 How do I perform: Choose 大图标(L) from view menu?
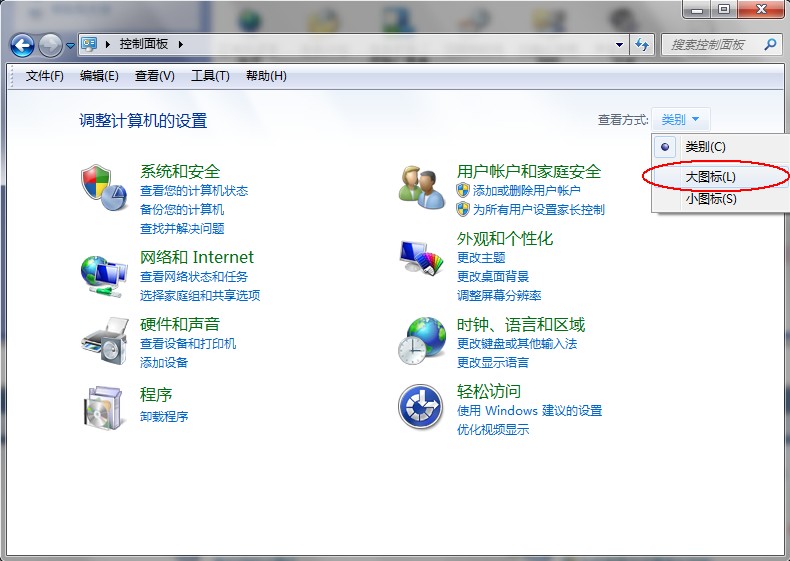click(710, 177)
